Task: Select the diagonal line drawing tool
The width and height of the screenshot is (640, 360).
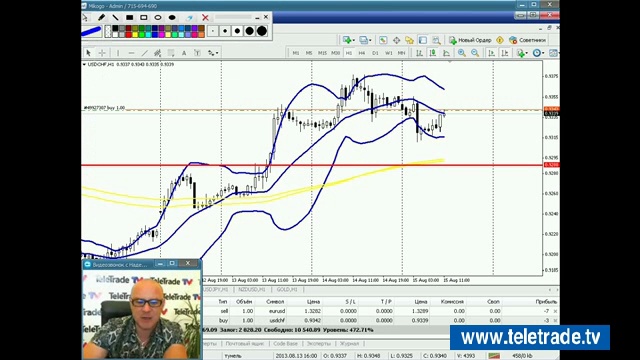Action: point(116,18)
